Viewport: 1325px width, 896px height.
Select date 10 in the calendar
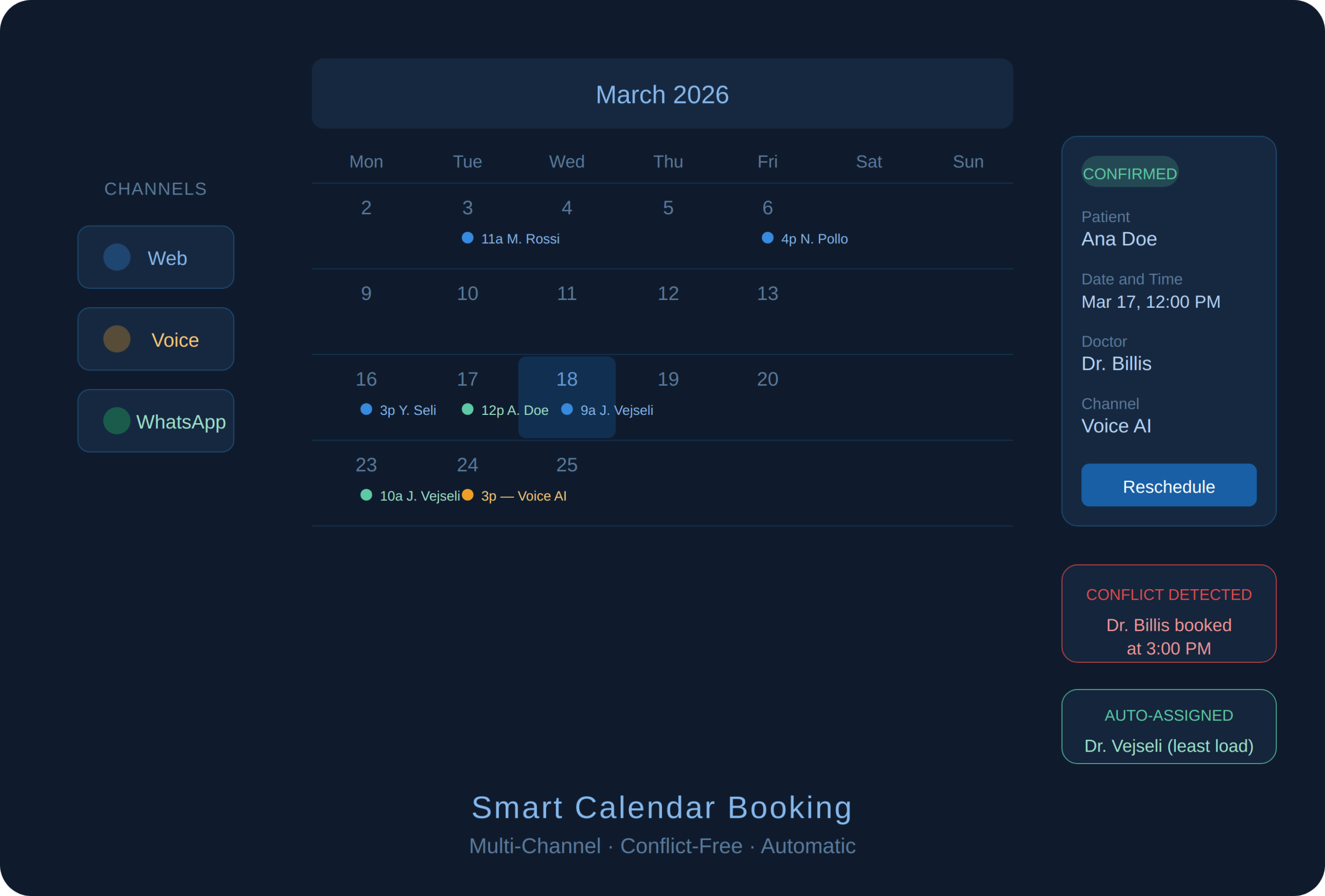pyautogui.click(x=467, y=293)
